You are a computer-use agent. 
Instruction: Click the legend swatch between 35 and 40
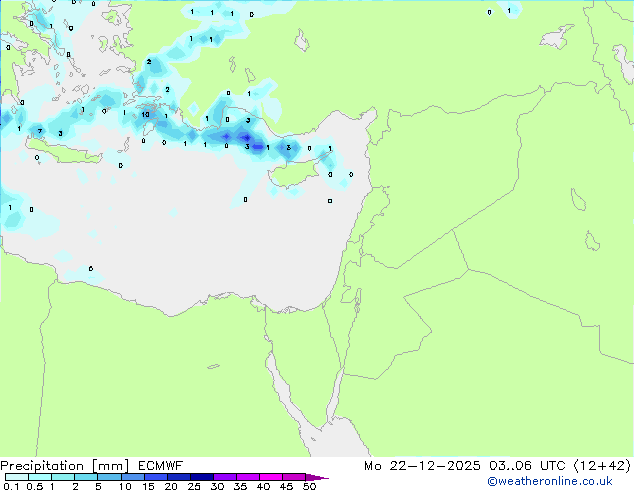pyautogui.click(x=248, y=477)
